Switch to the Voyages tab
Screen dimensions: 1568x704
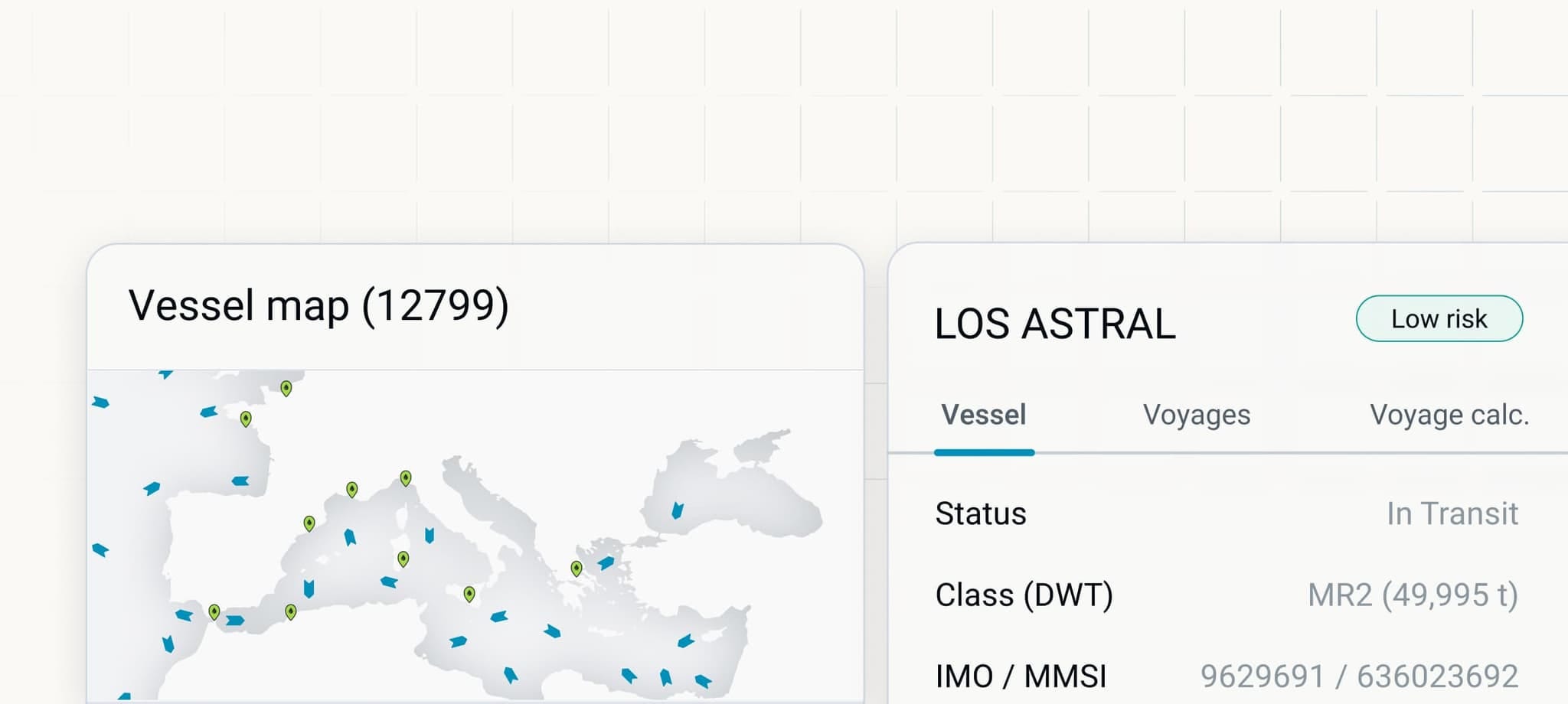(x=1197, y=415)
